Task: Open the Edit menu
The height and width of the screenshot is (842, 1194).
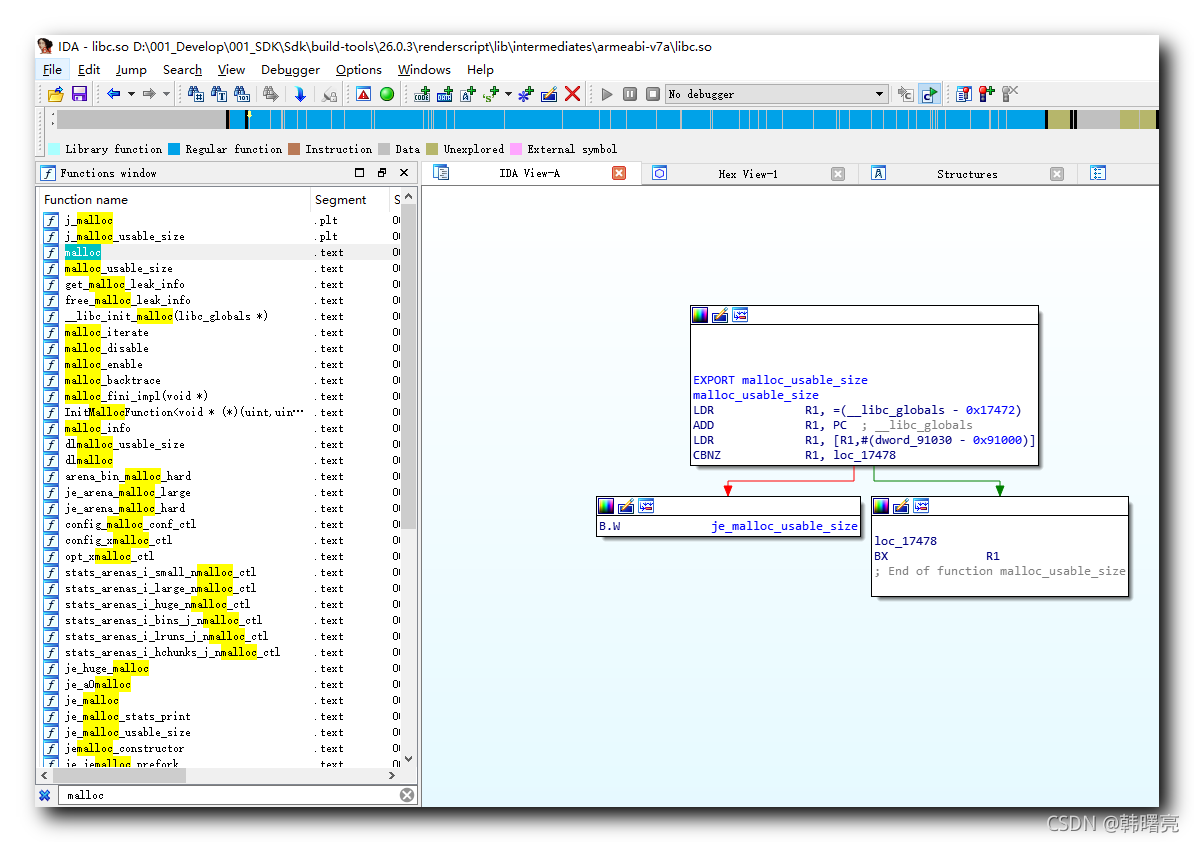Action: [88, 69]
